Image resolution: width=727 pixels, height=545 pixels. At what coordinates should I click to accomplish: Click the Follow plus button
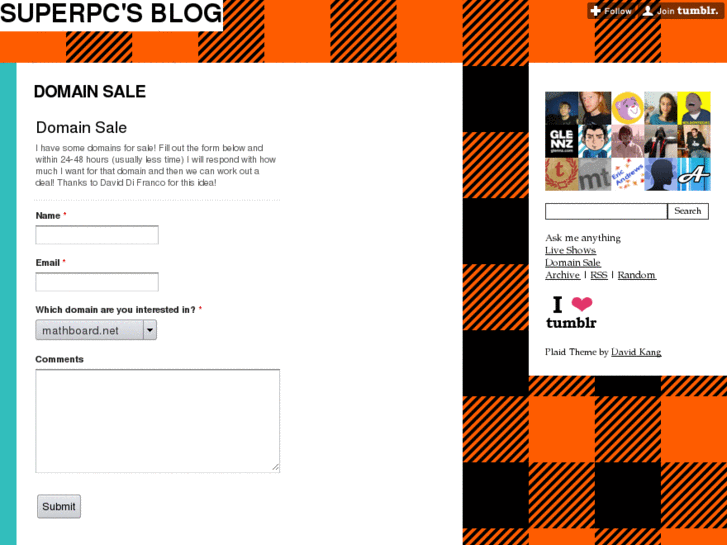point(612,11)
